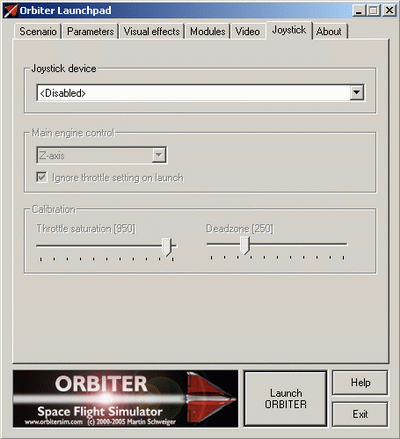
Task: Open the Video tab
Action: tap(247, 31)
